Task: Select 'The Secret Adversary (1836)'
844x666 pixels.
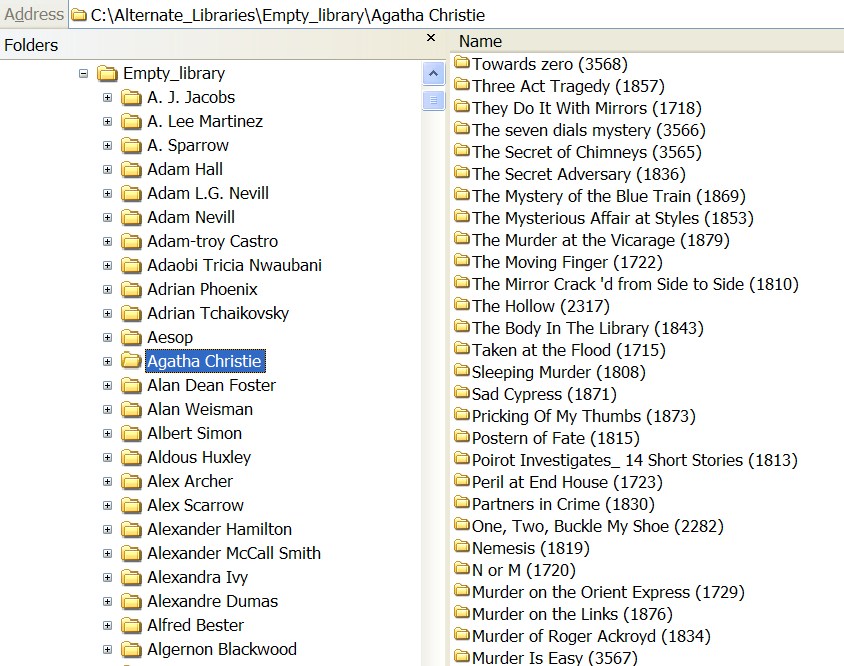Action: coord(579,174)
